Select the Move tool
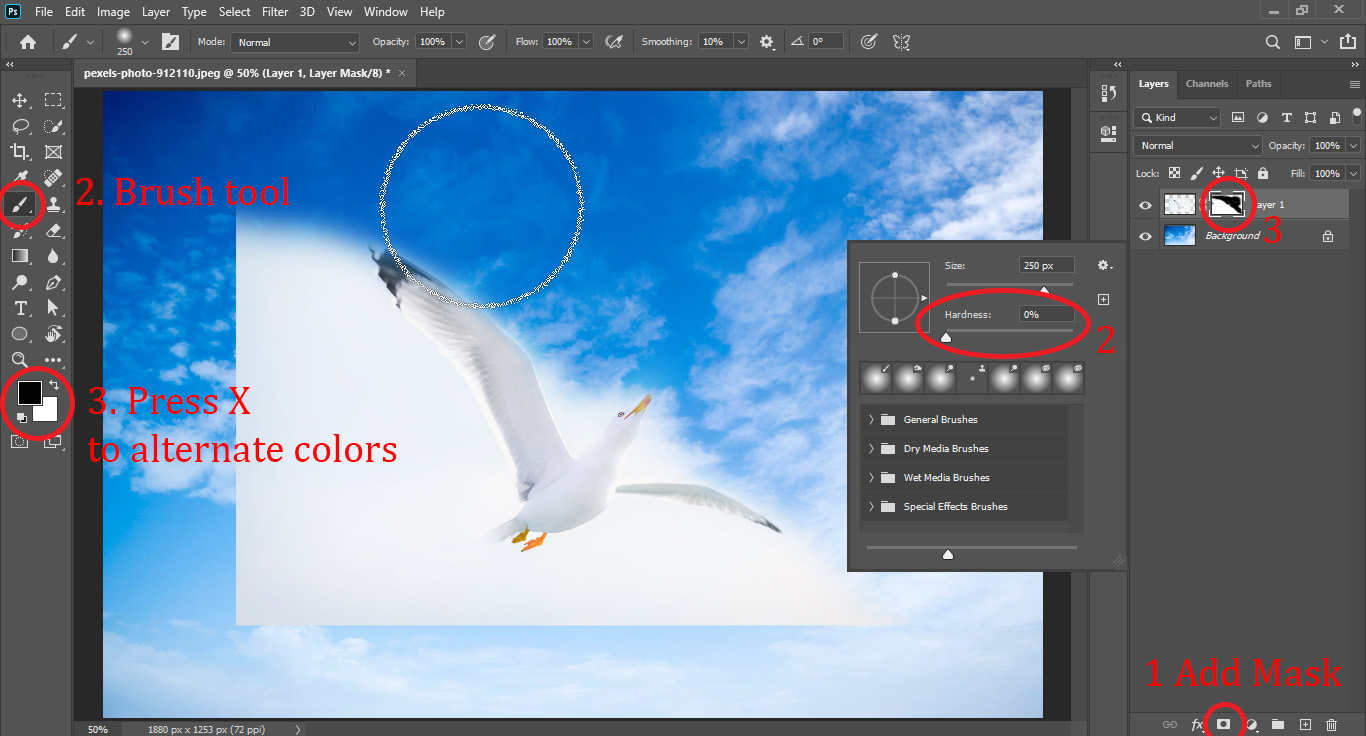The height and width of the screenshot is (736, 1366). coord(19,99)
